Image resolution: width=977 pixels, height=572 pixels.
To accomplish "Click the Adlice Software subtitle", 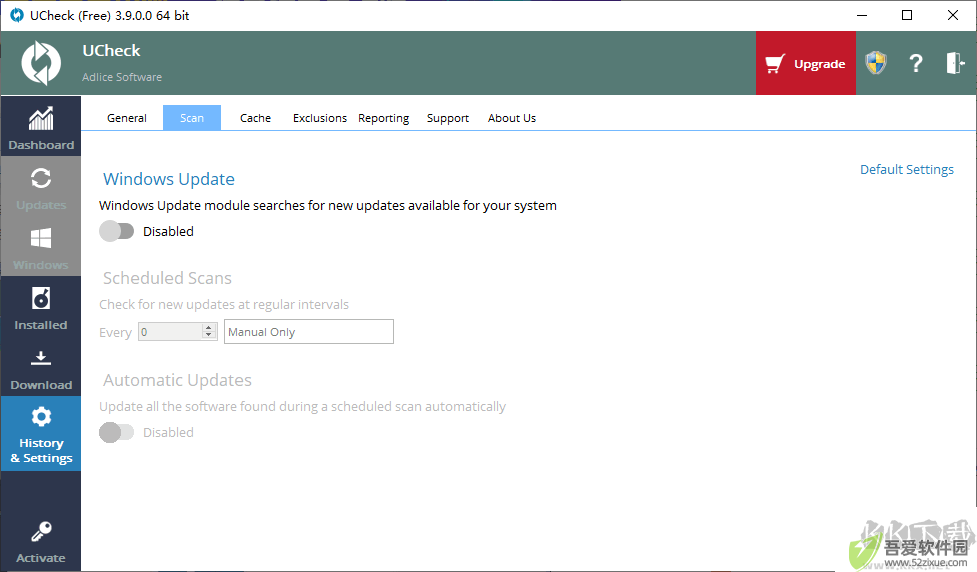I will [122, 77].
